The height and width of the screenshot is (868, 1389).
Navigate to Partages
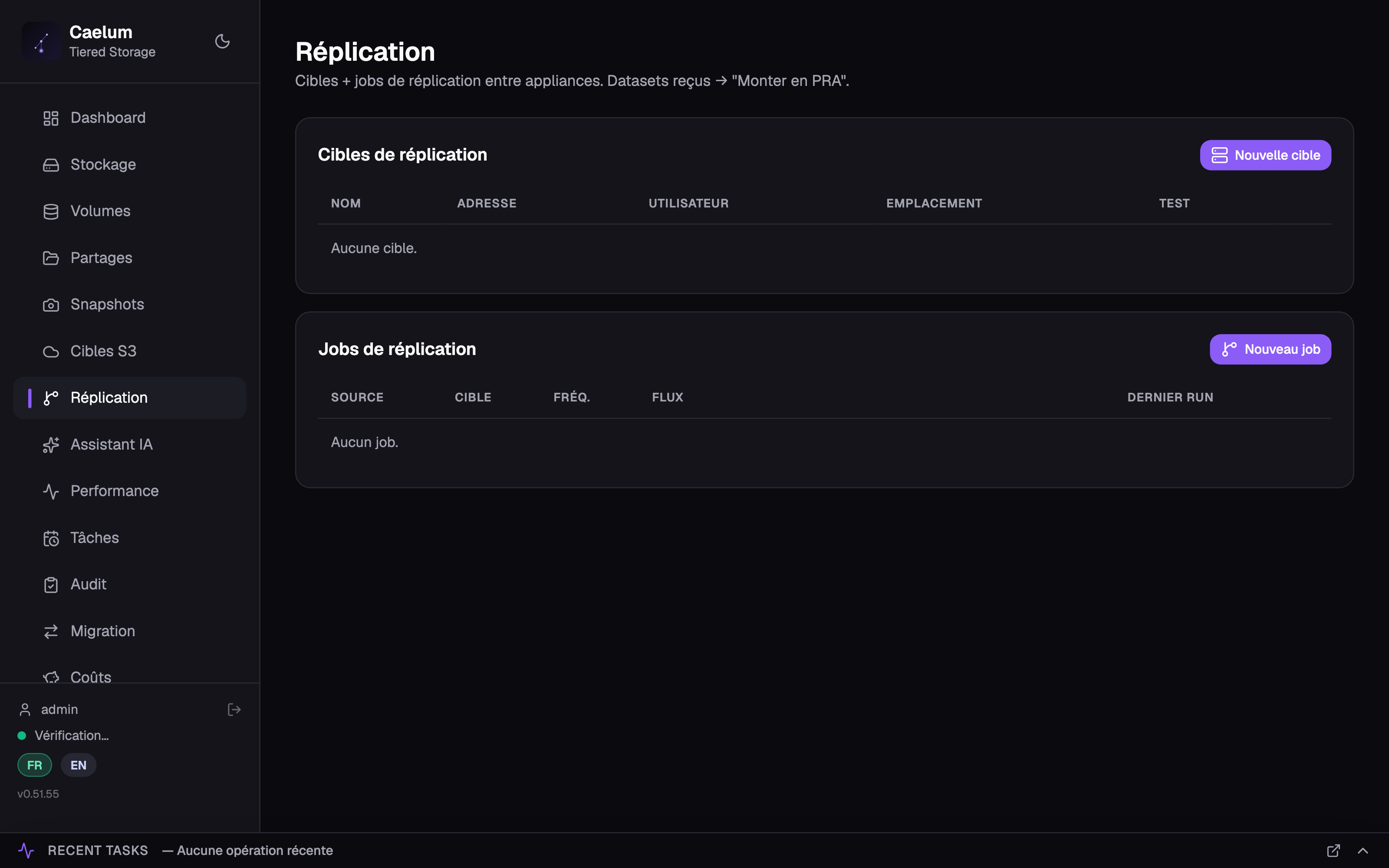click(x=130, y=258)
